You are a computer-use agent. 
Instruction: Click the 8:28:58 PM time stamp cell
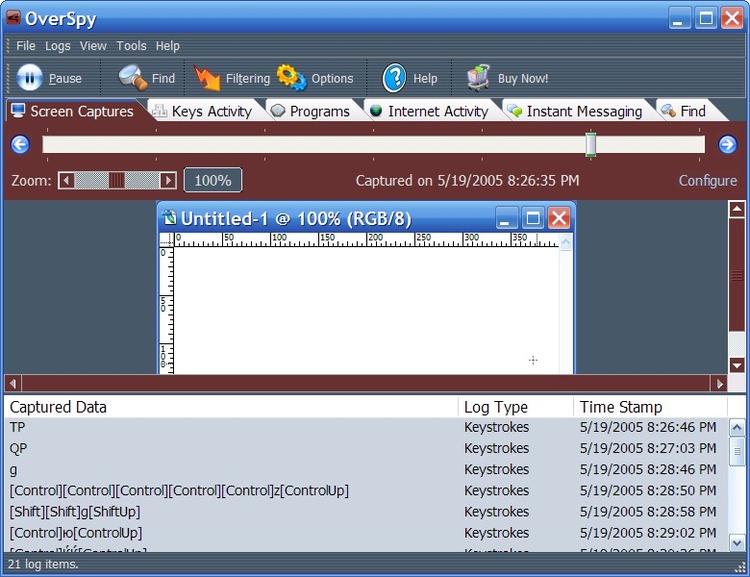pos(648,511)
